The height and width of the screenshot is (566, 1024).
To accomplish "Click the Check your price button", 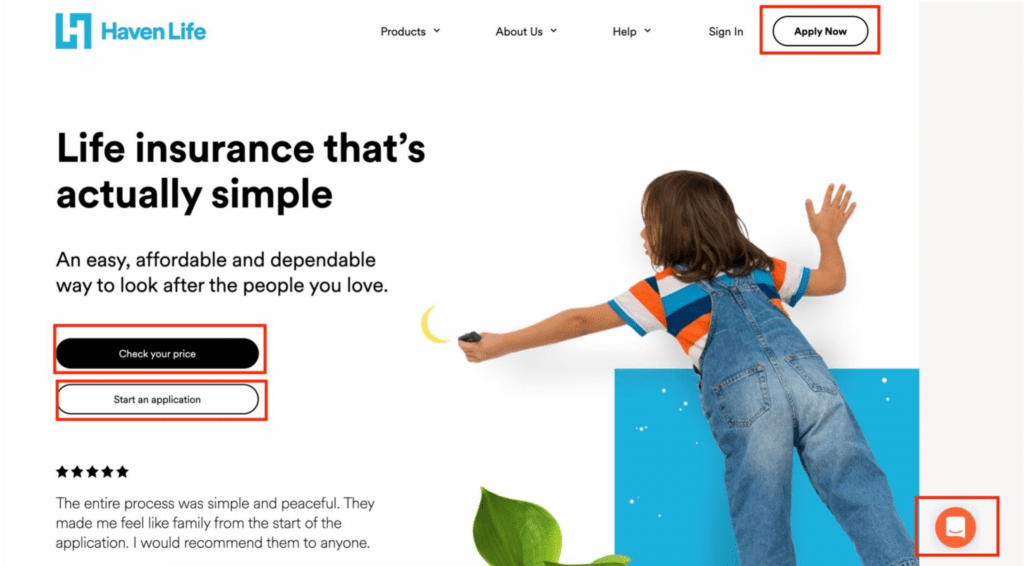I will pyautogui.click(x=157, y=354).
